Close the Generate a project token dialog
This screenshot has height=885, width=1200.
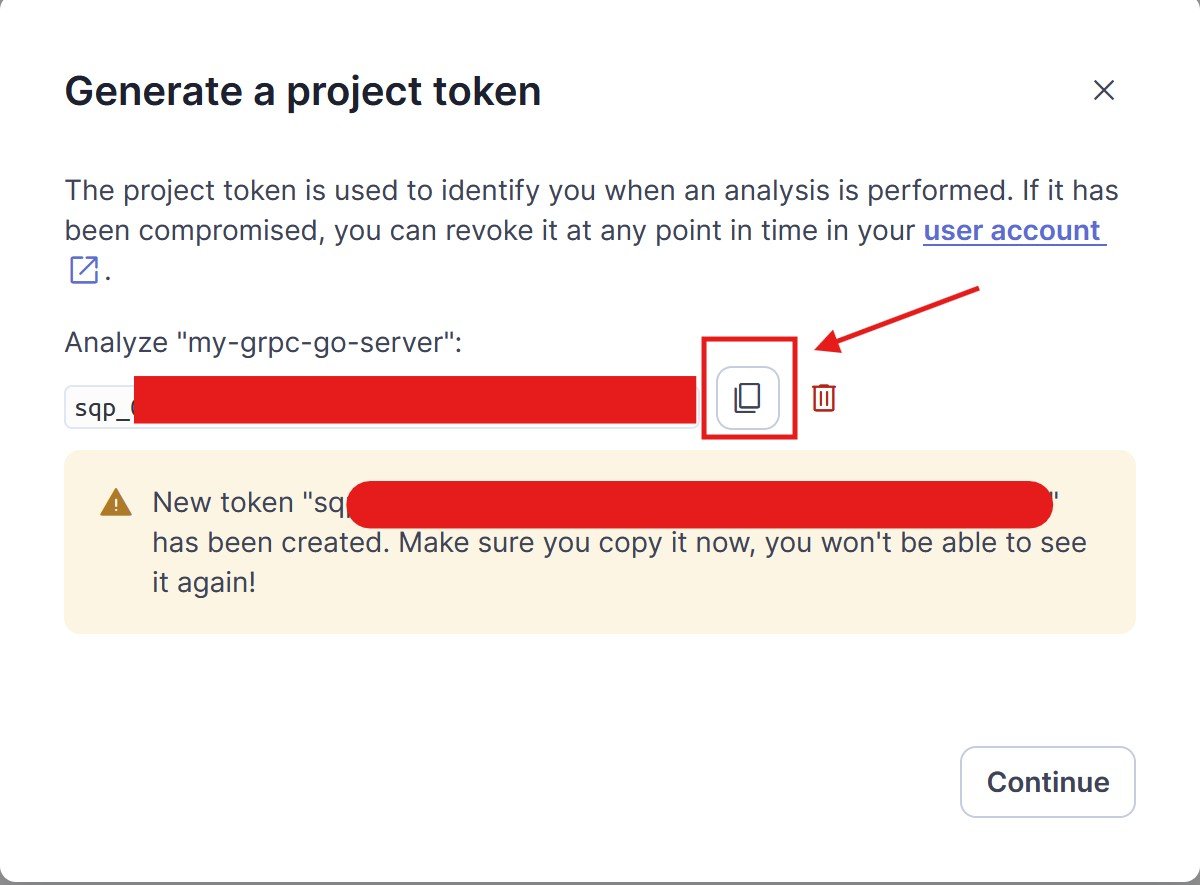pos(1103,90)
